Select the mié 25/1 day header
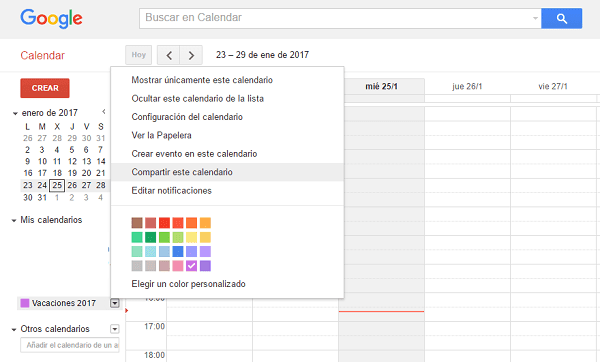The image size is (600, 362). pyautogui.click(x=382, y=86)
